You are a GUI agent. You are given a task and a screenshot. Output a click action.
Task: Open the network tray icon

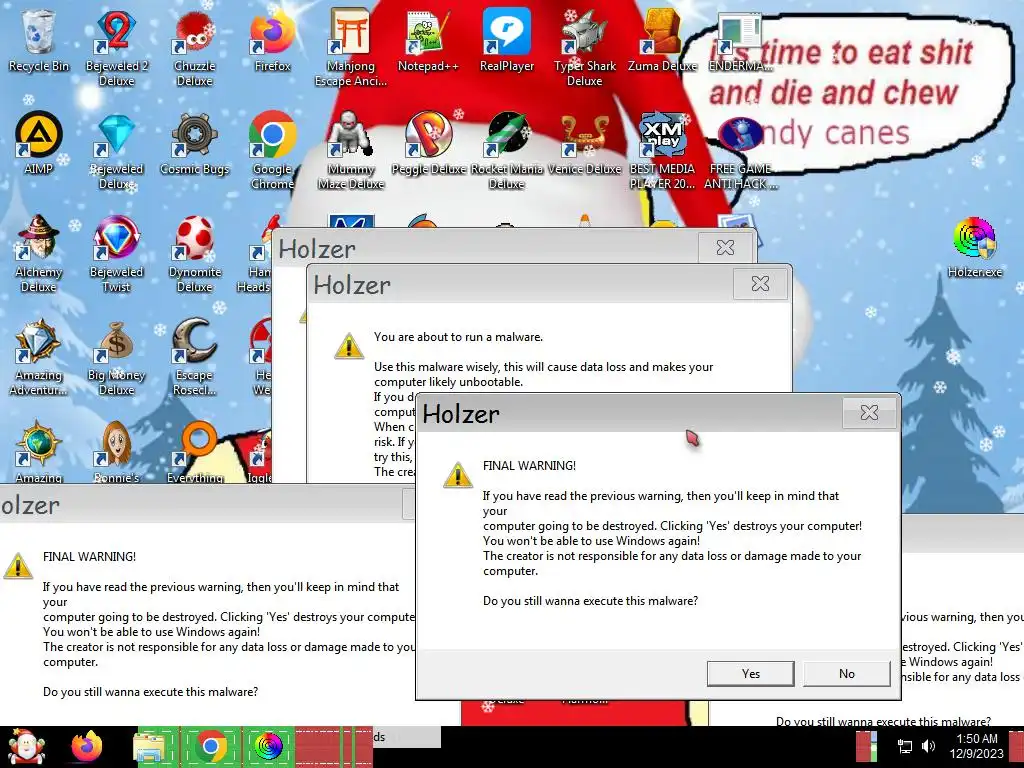(904, 746)
